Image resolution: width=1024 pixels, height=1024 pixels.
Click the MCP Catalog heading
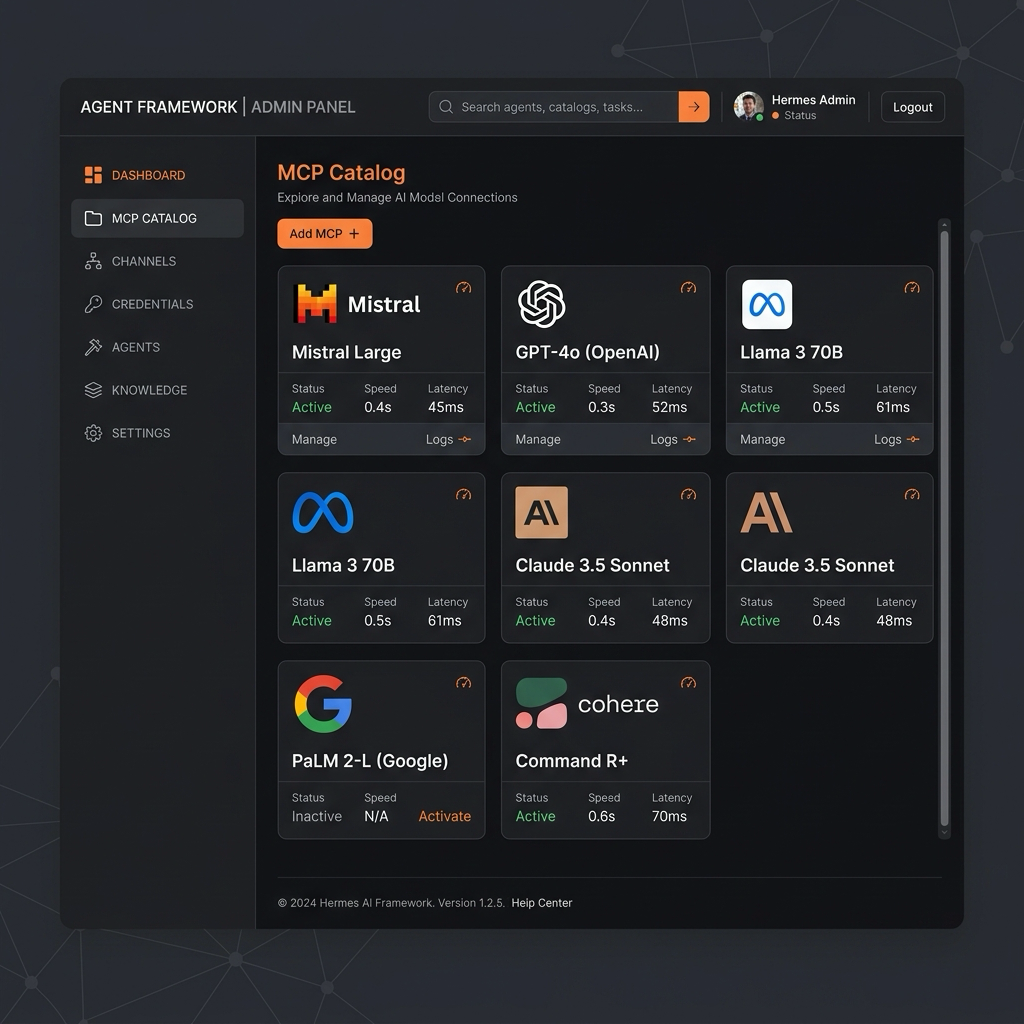pyautogui.click(x=342, y=172)
